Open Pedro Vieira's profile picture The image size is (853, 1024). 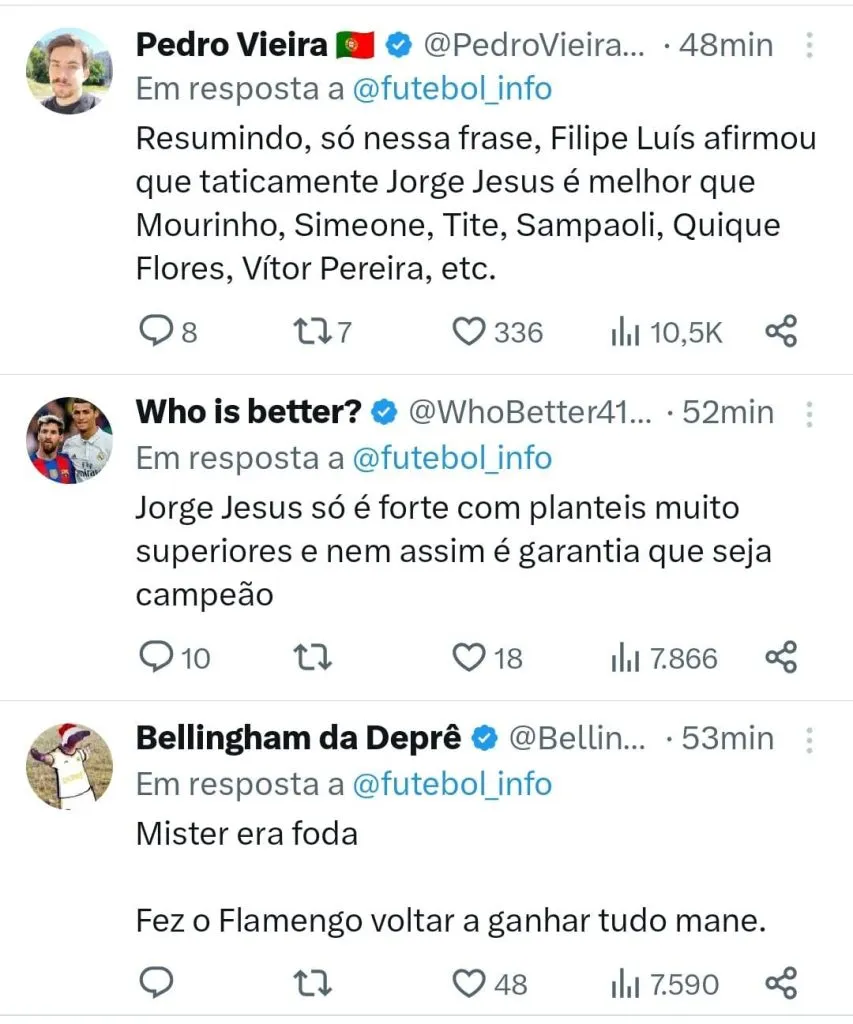68,70
